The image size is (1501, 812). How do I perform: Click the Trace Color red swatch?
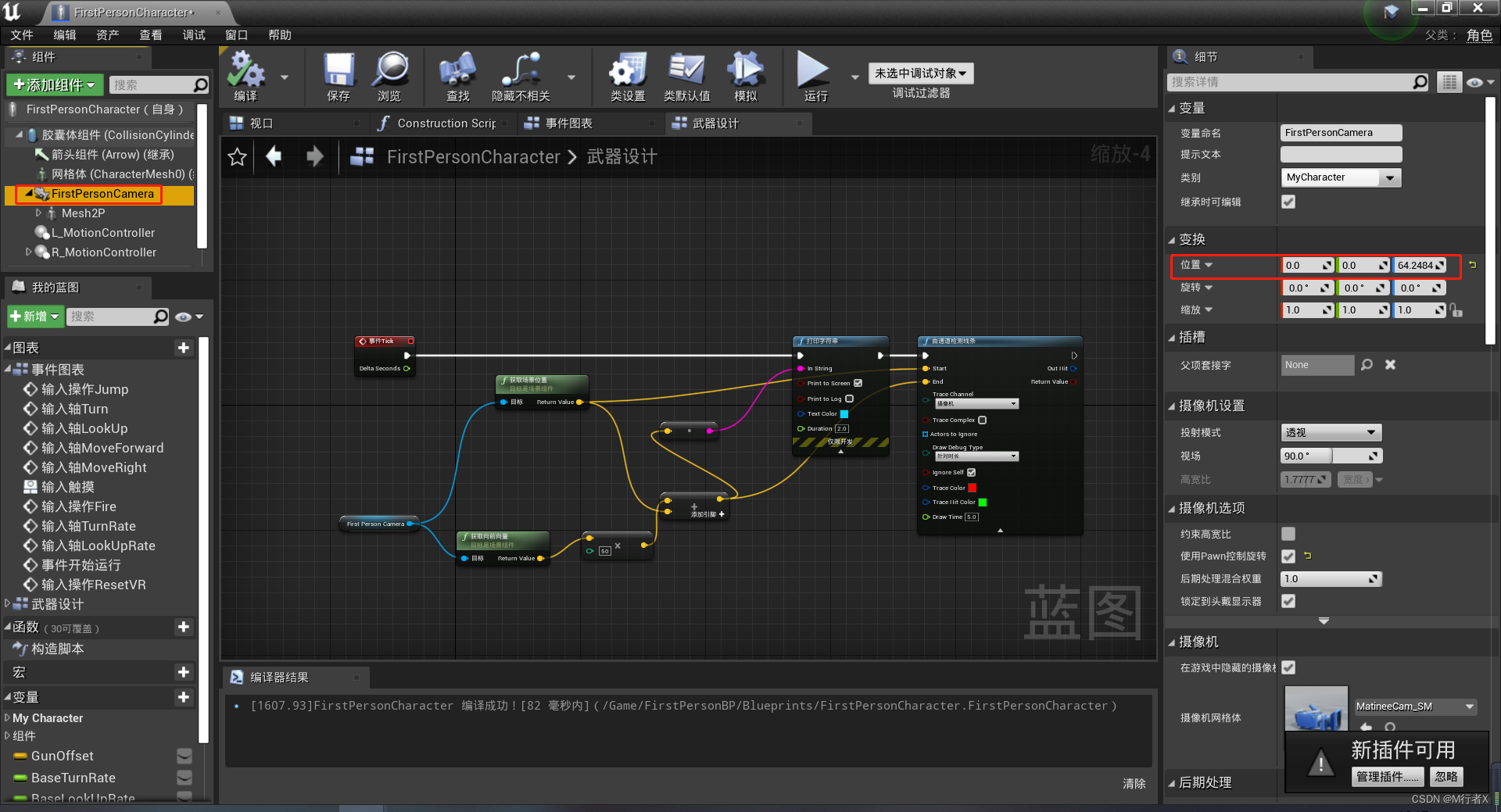973,488
